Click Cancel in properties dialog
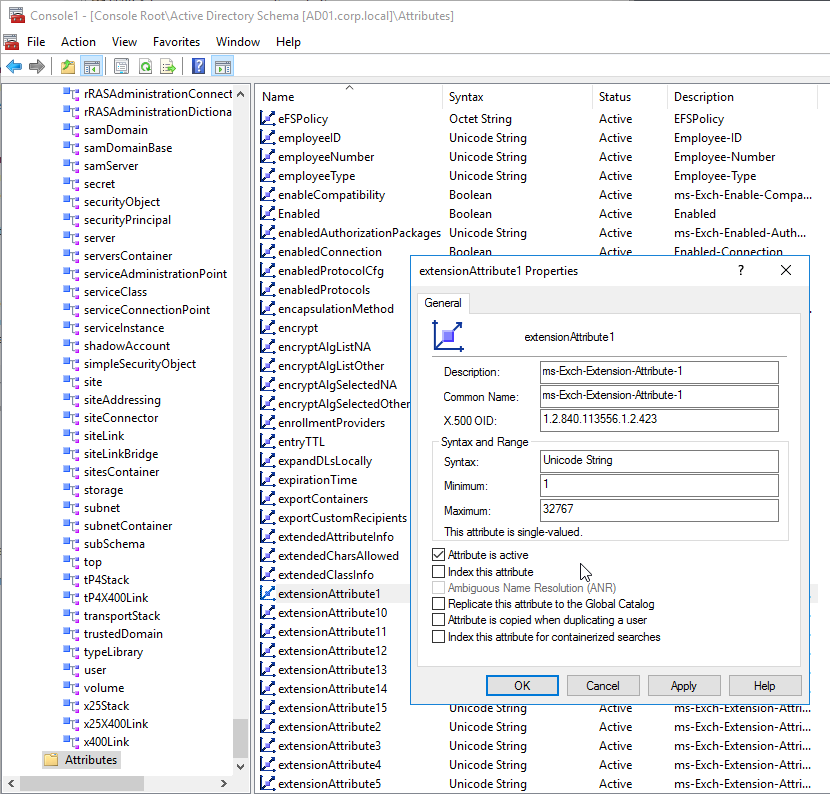The width and height of the screenshot is (830, 794). (603, 685)
